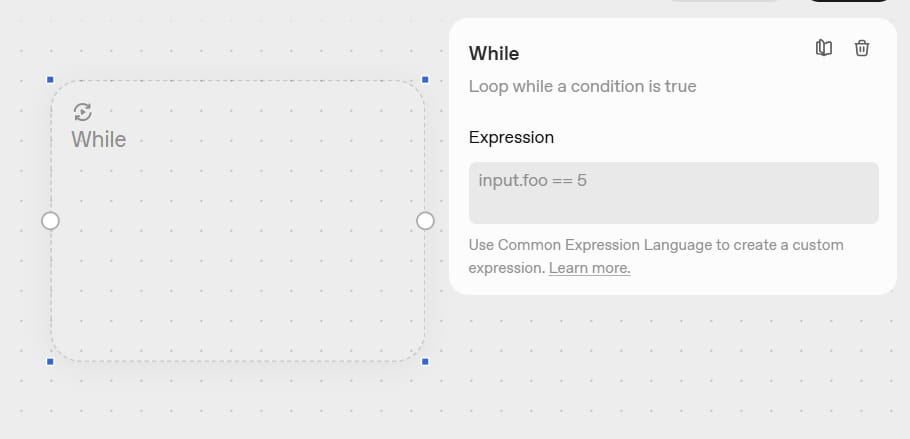Viewport: 910px width, 439px height.
Task: Click the empty interior of the While node
Action: pyautogui.click(x=238, y=250)
